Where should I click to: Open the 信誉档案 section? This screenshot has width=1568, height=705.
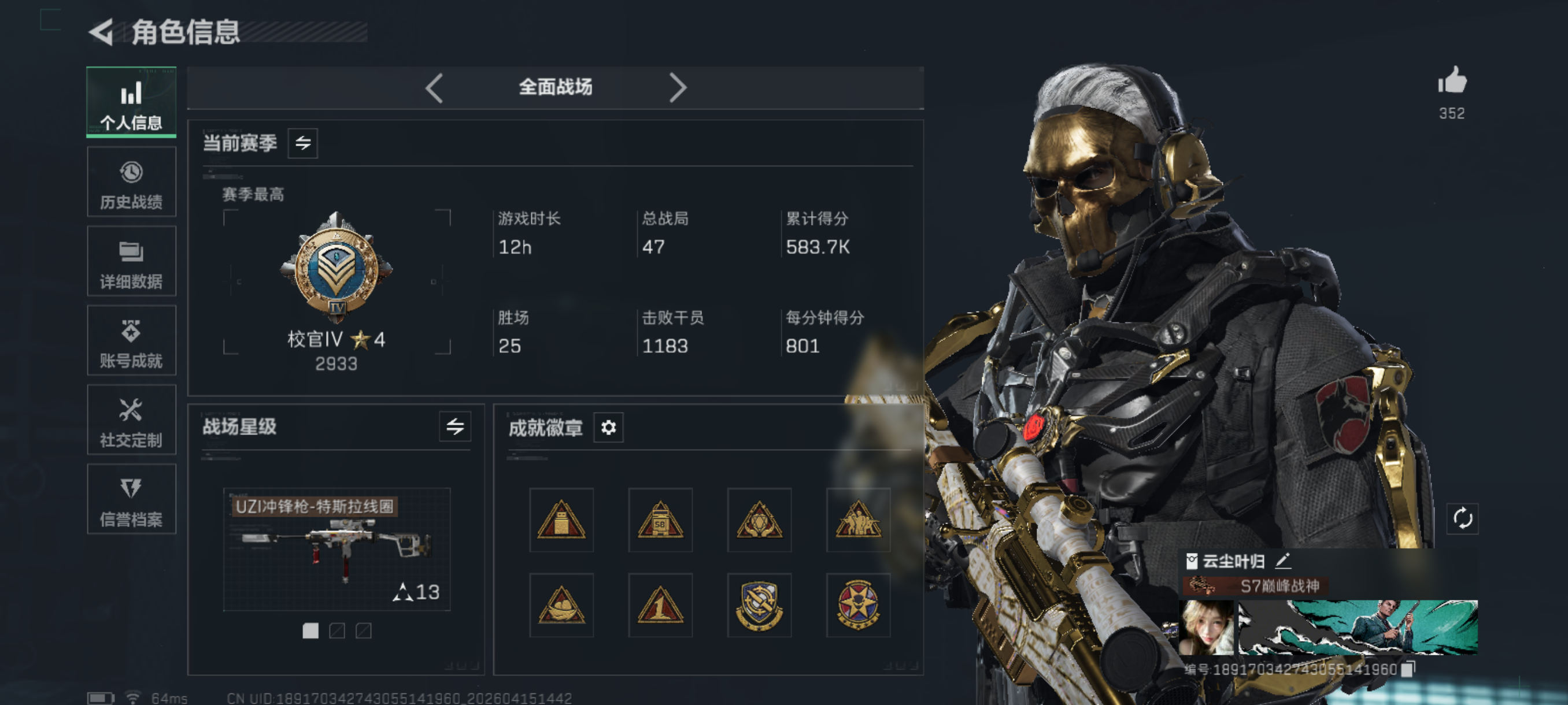(x=131, y=499)
